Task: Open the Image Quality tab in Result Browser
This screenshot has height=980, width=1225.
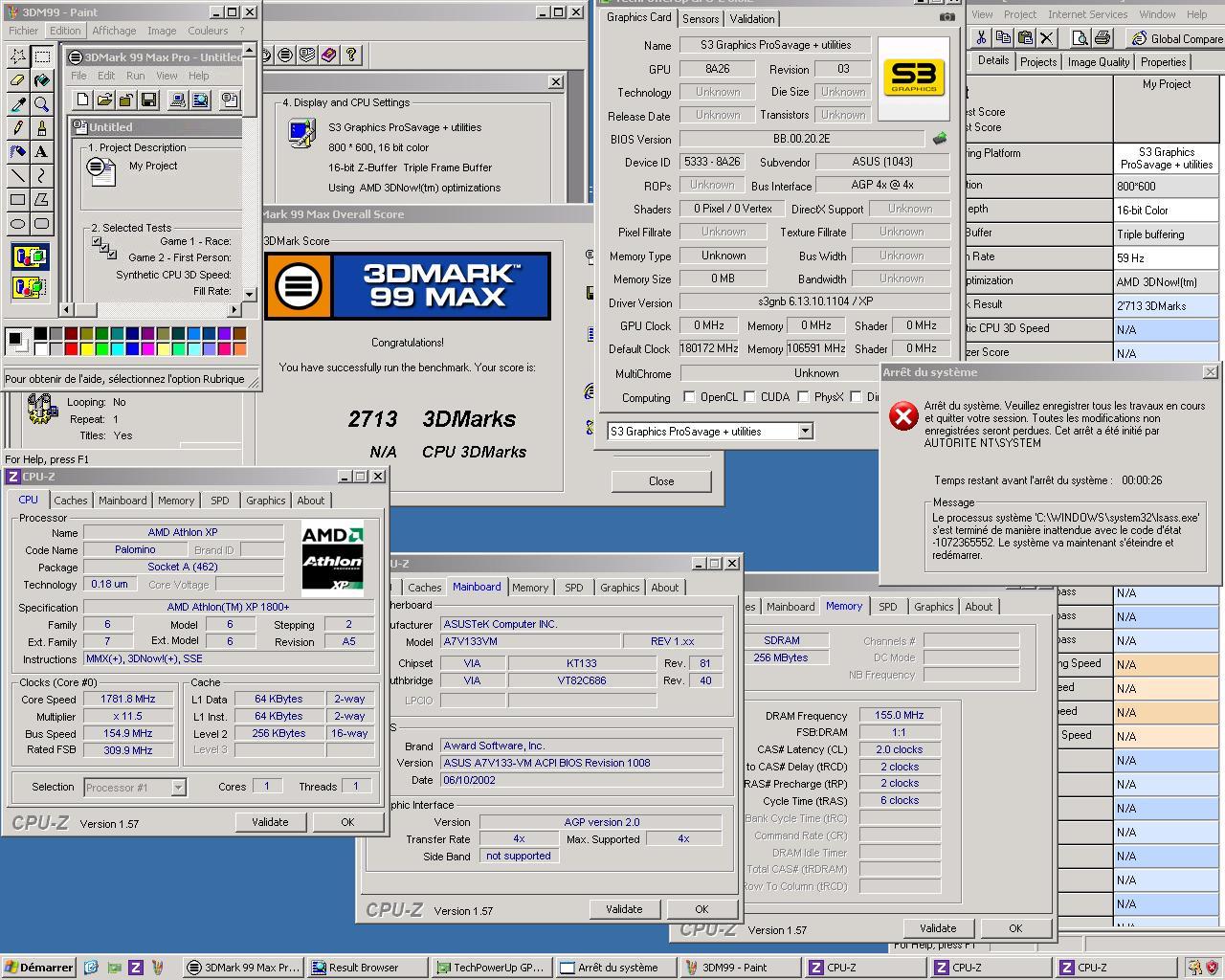Action: (1099, 62)
